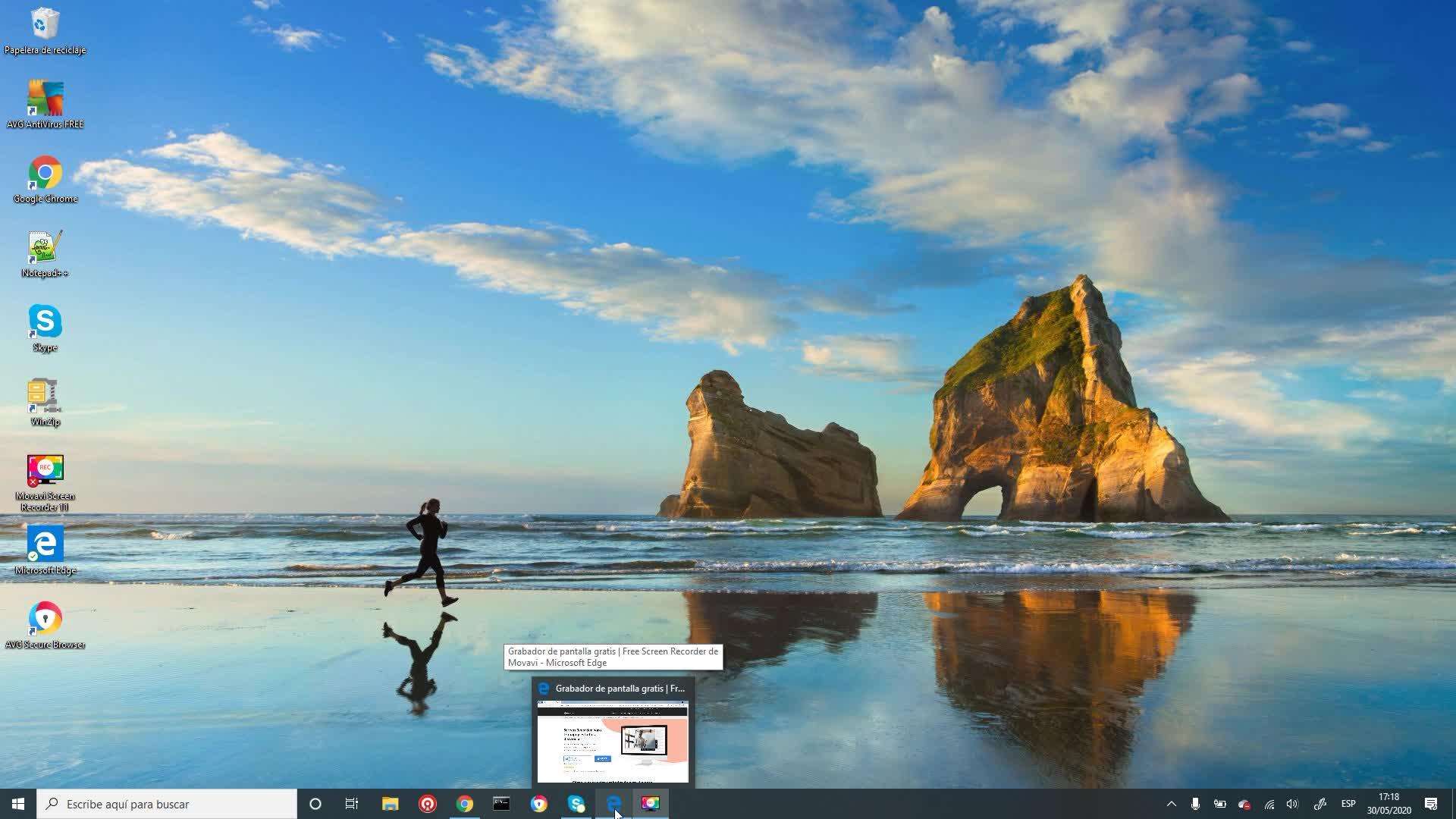Open the volume control in system tray
The width and height of the screenshot is (1456, 819).
[1292, 804]
